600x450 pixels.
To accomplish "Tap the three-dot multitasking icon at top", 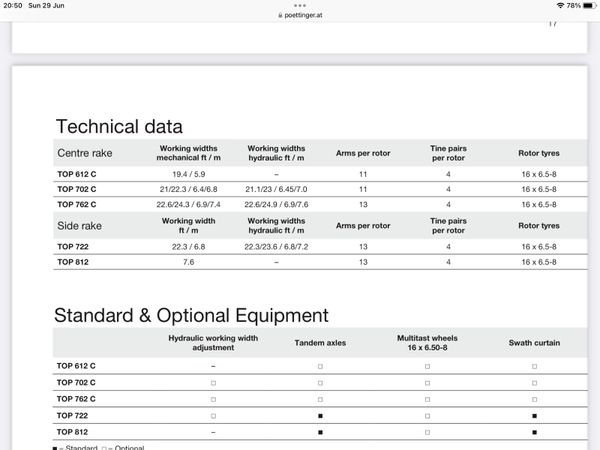I will point(300,5).
